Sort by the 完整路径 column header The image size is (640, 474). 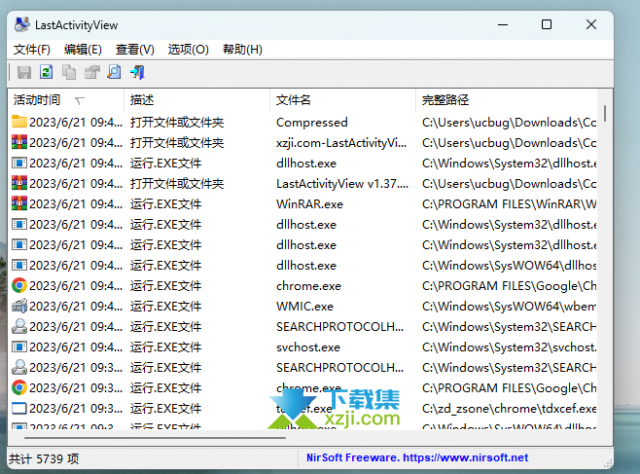click(507, 100)
